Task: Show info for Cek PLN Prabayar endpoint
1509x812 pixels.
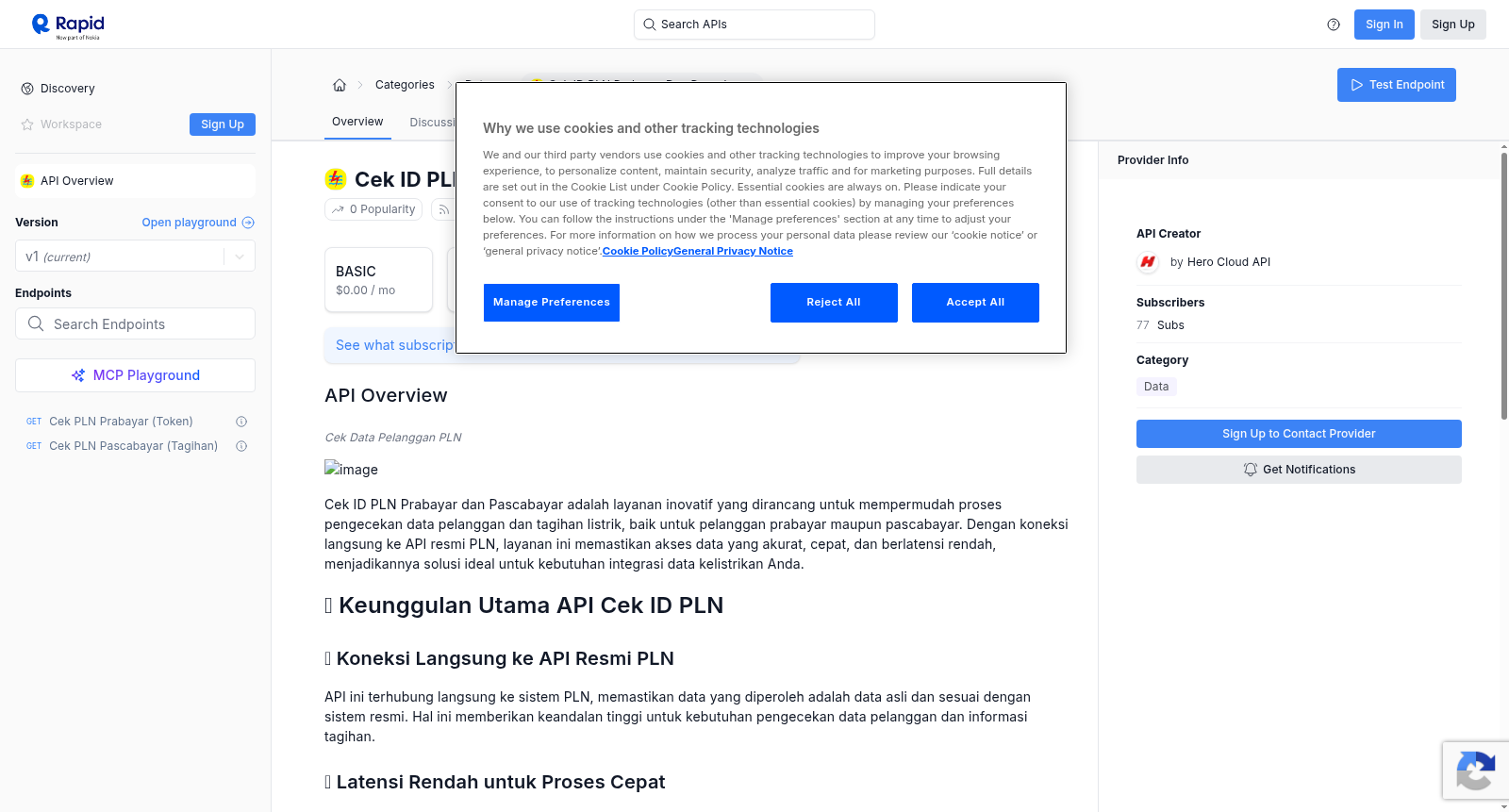Action: pyautogui.click(x=241, y=422)
